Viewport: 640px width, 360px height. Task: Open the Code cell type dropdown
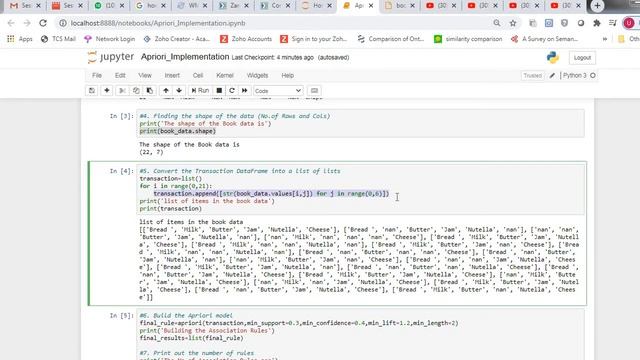pyautogui.click(x=278, y=91)
